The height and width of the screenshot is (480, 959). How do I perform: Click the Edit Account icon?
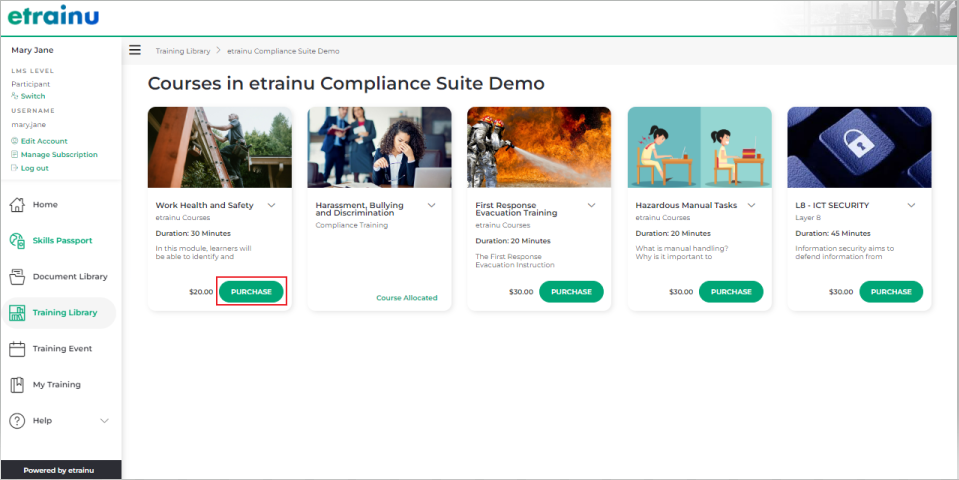coord(15,141)
